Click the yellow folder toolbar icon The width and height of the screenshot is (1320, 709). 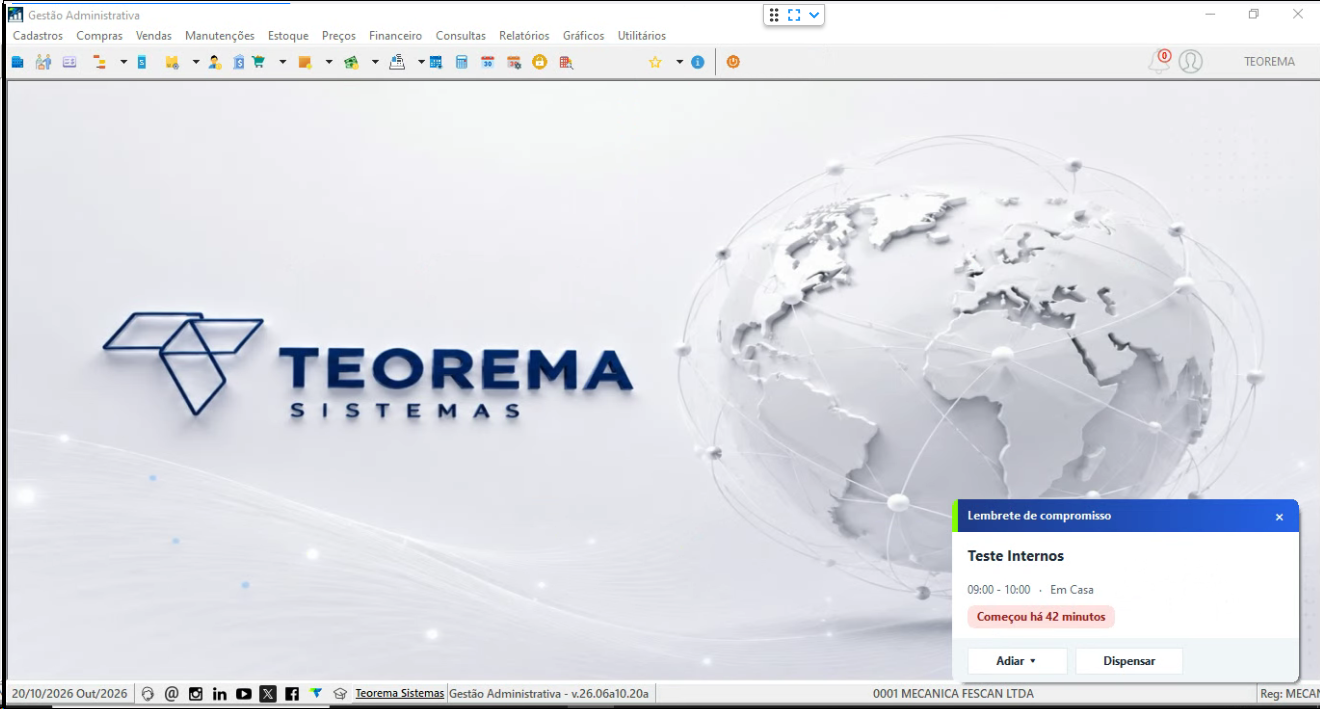point(172,62)
